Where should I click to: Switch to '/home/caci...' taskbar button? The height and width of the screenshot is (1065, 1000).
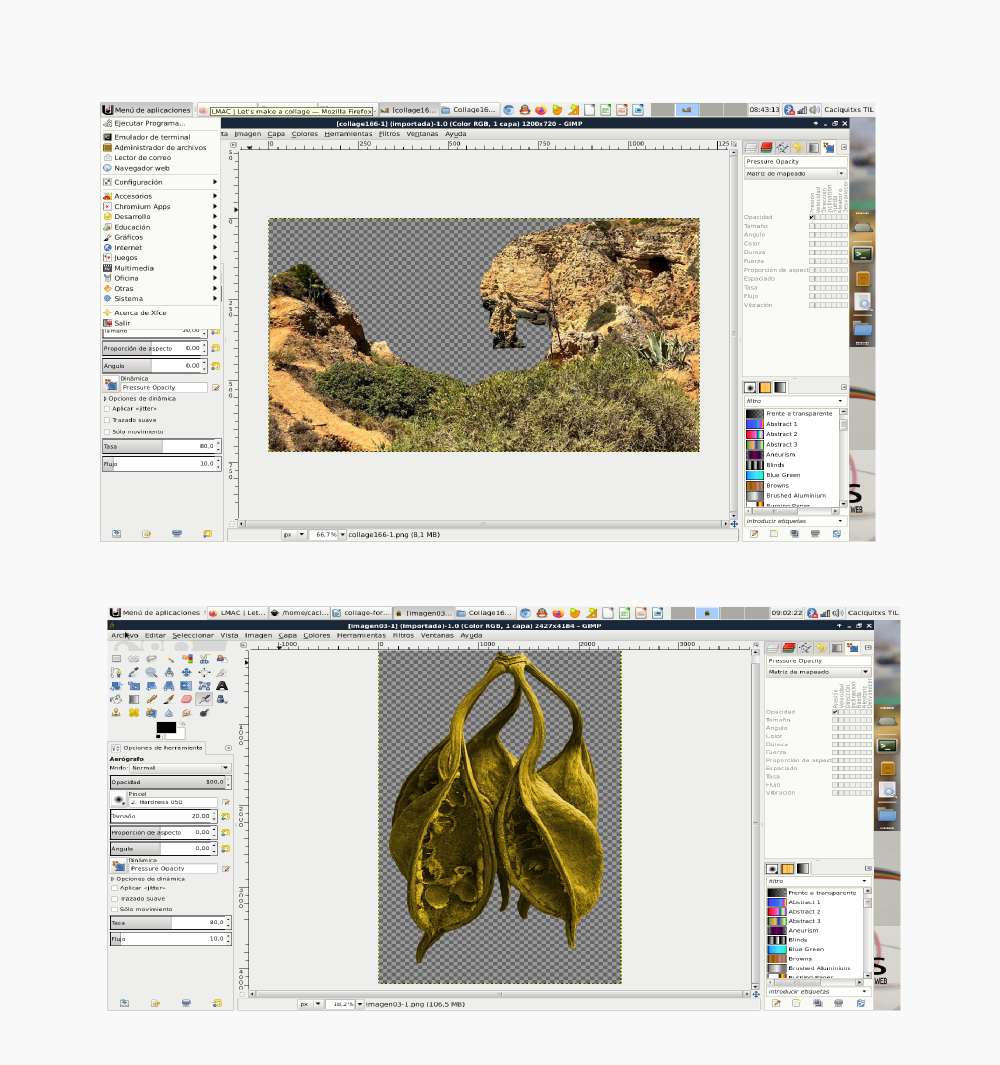300,613
